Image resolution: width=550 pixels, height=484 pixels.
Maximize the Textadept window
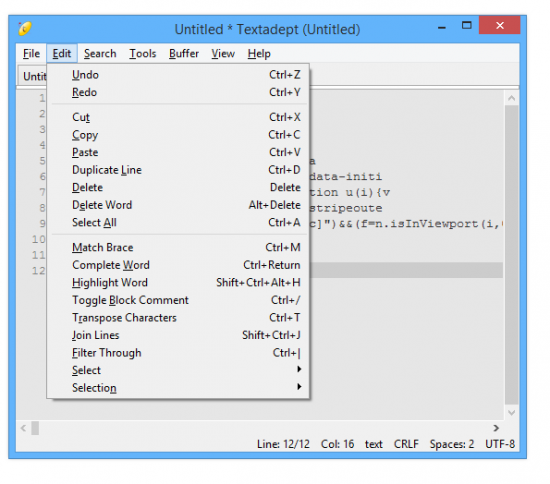[x=467, y=25]
